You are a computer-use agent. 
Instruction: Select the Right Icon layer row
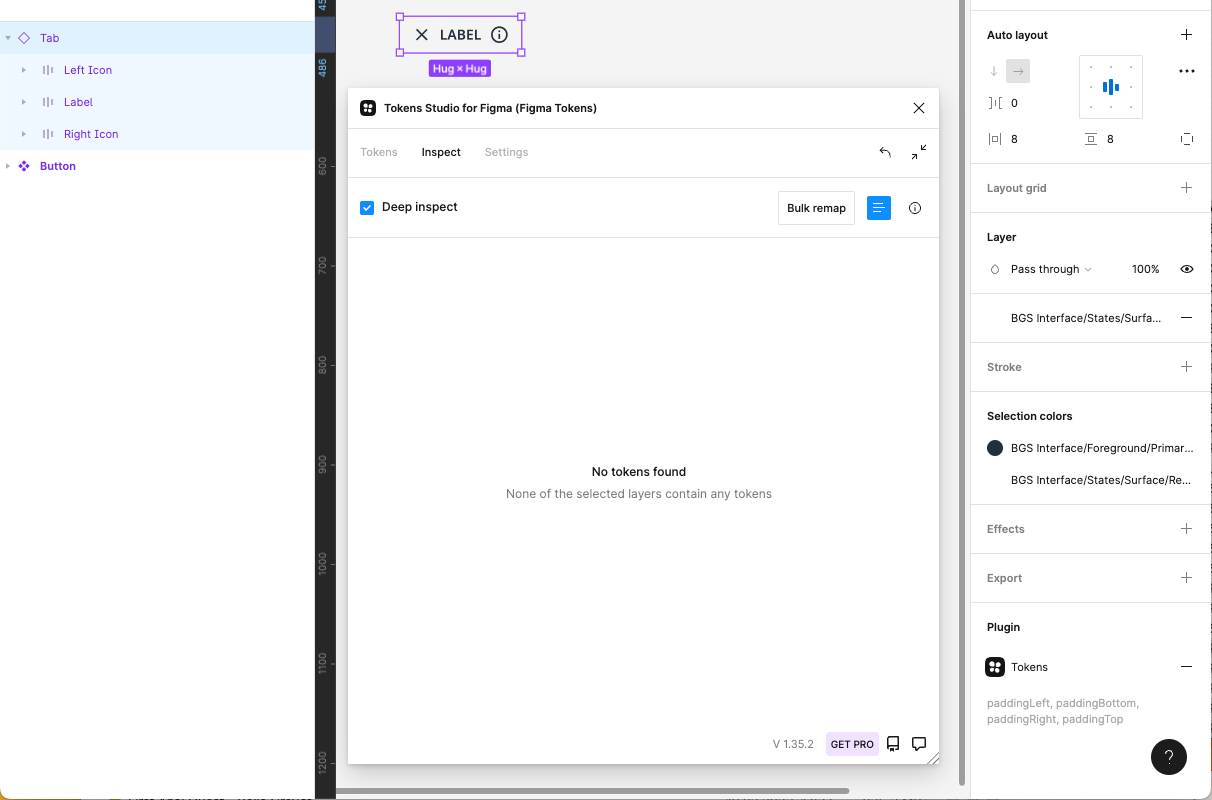pyautogui.click(x=157, y=134)
